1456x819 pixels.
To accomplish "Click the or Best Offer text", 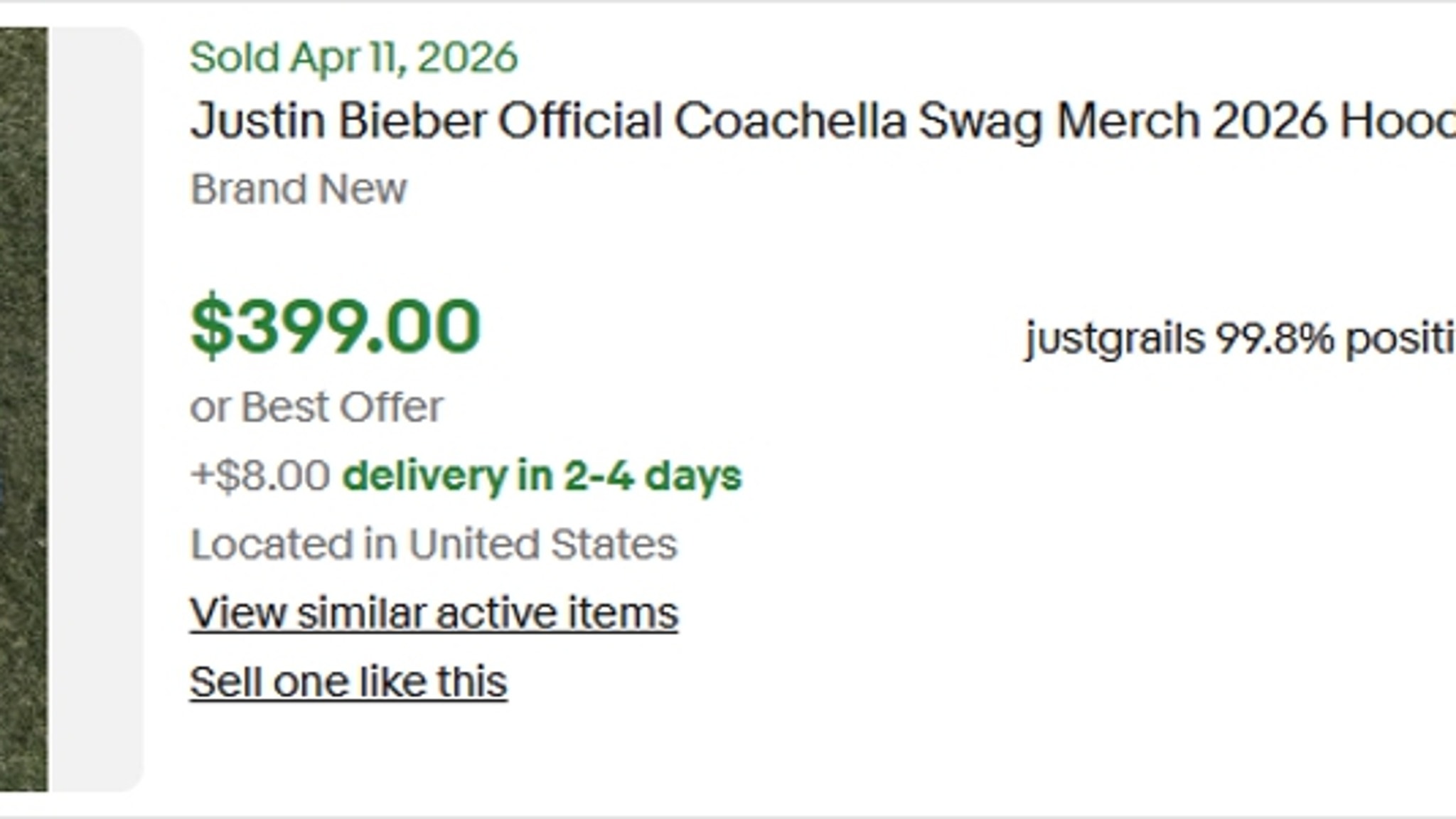I will pyautogui.click(x=316, y=407).
